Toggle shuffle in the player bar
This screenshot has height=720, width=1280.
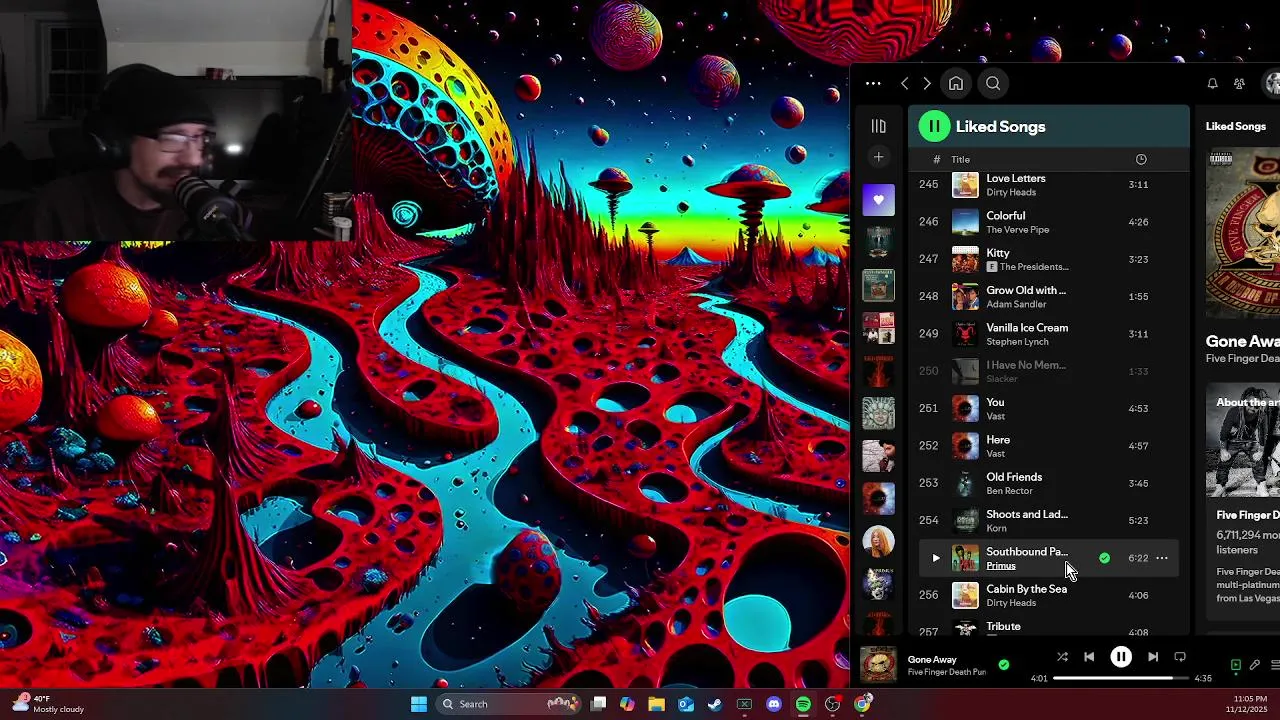[x=1062, y=657]
